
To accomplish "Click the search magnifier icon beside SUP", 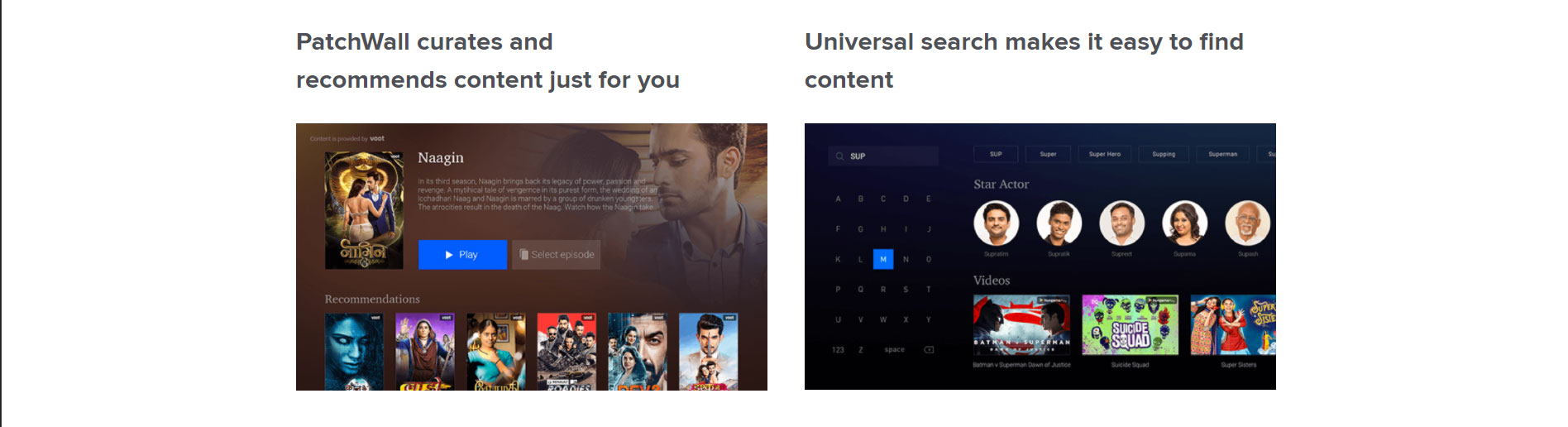I will coord(839,156).
